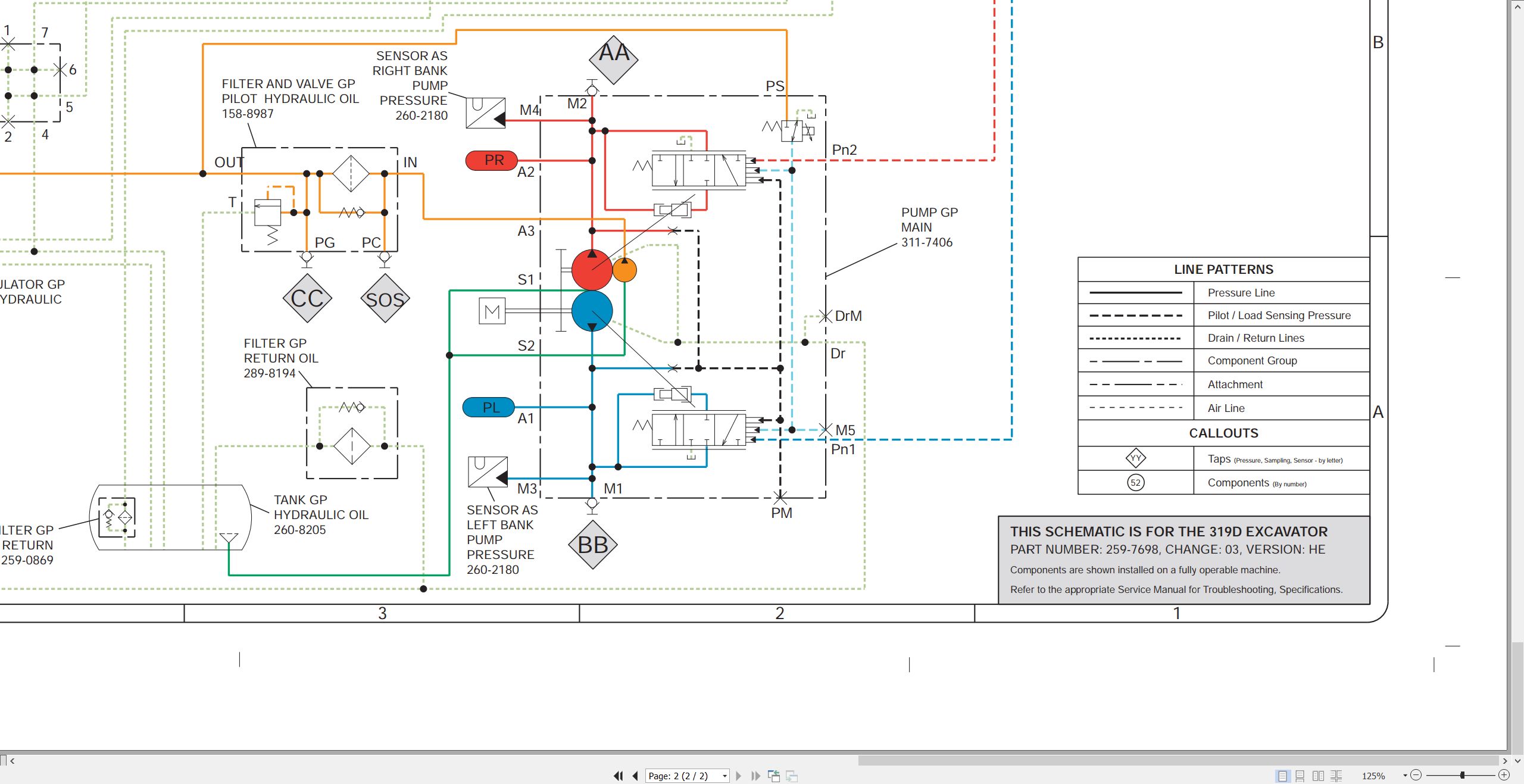The height and width of the screenshot is (784, 1524).
Task: Click the red PR callout label
Action: coord(491,161)
